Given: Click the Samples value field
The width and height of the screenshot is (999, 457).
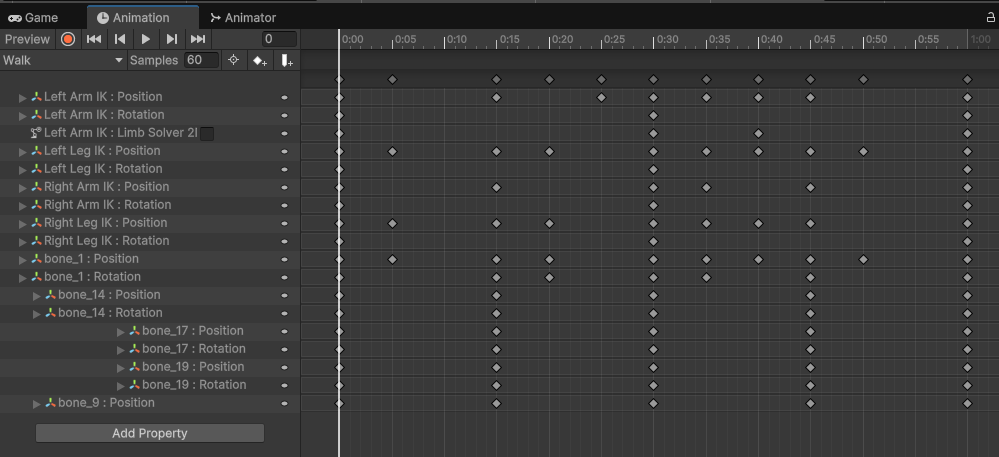Looking at the screenshot, I should point(201,61).
